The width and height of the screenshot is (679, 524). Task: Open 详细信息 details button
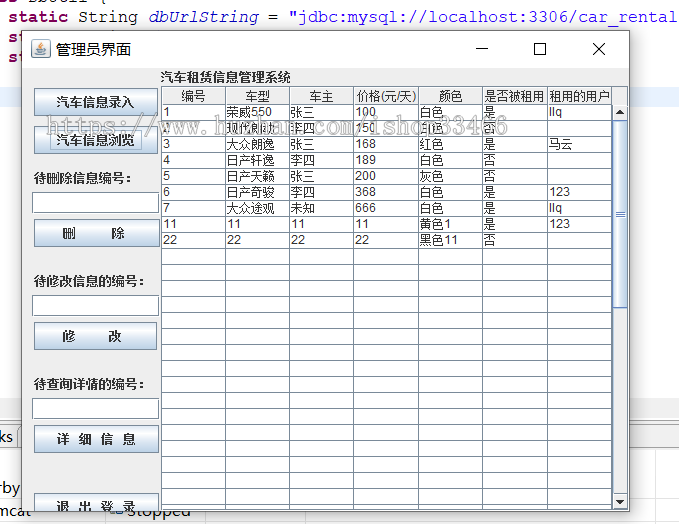[96, 439]
